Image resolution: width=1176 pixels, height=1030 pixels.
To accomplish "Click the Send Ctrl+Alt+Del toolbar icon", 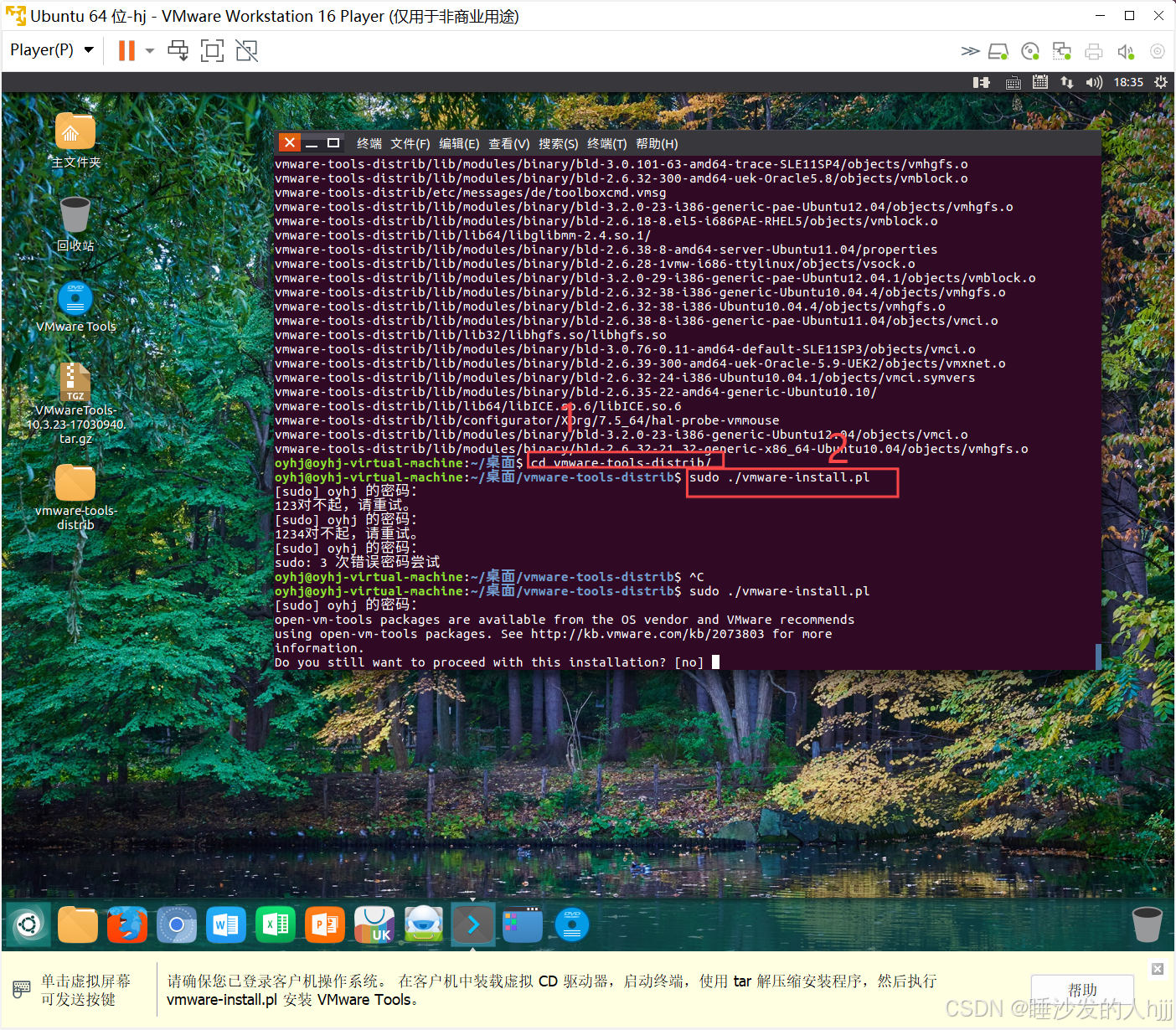I will [178, 51].
